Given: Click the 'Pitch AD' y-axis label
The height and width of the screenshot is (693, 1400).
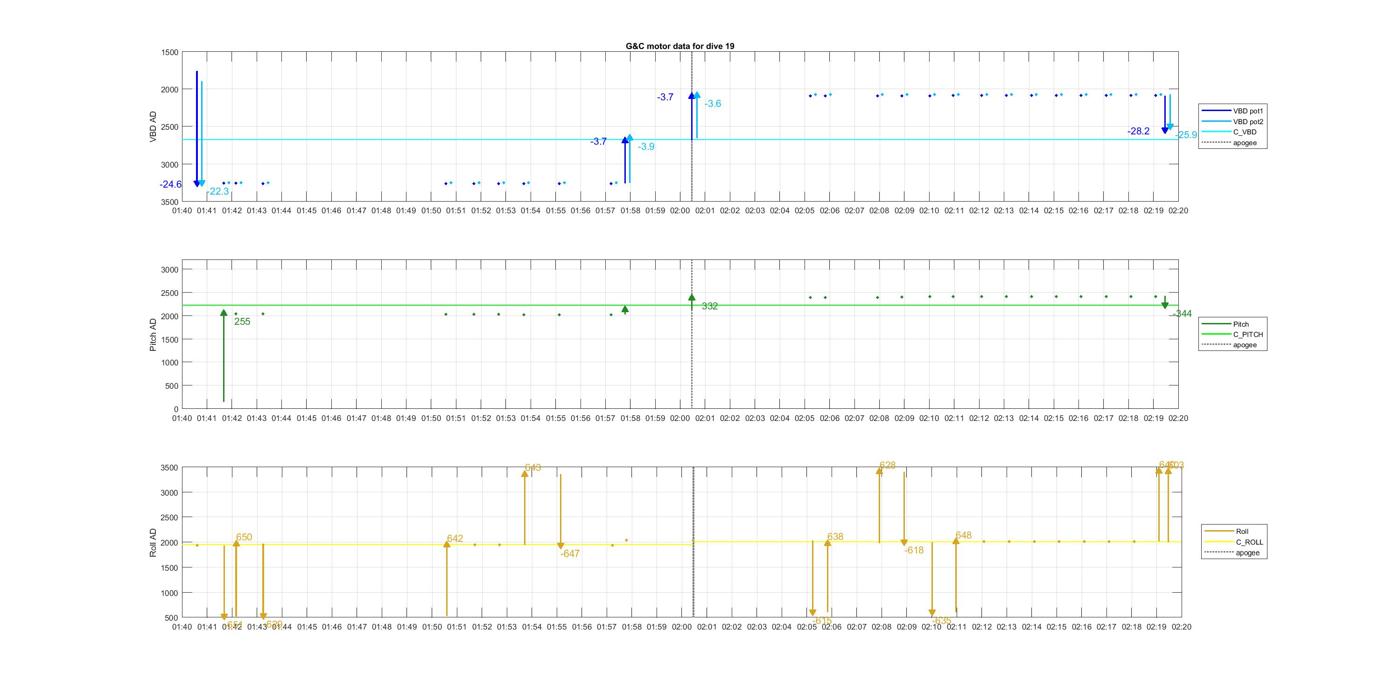Looking at the screenshot, I should pos(154,335).
